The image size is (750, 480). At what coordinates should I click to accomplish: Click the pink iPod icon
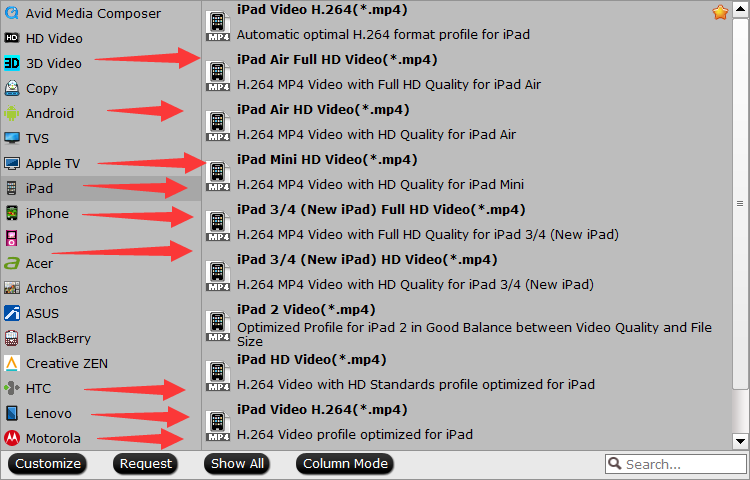point(12,238)
